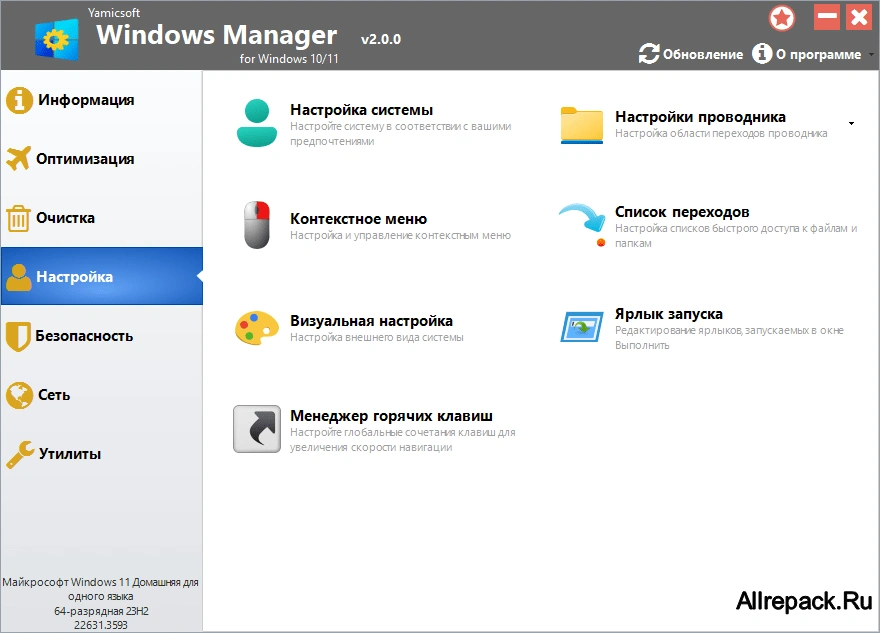Open Настройка системы title
The height and width of the screenshot is (633, 880).
(361, 110)
